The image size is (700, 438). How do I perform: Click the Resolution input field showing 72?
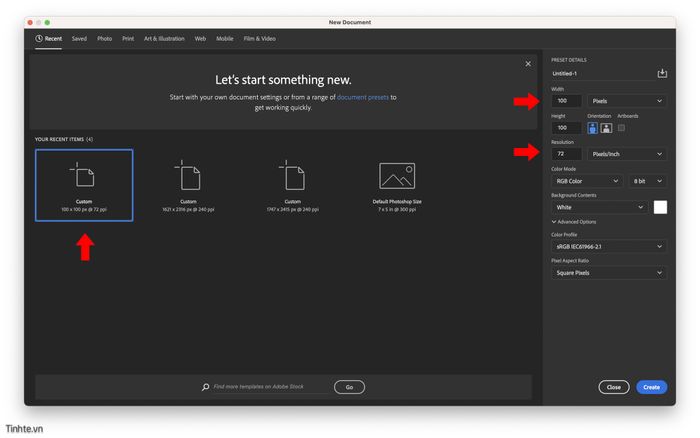click(x=567, y=154)
